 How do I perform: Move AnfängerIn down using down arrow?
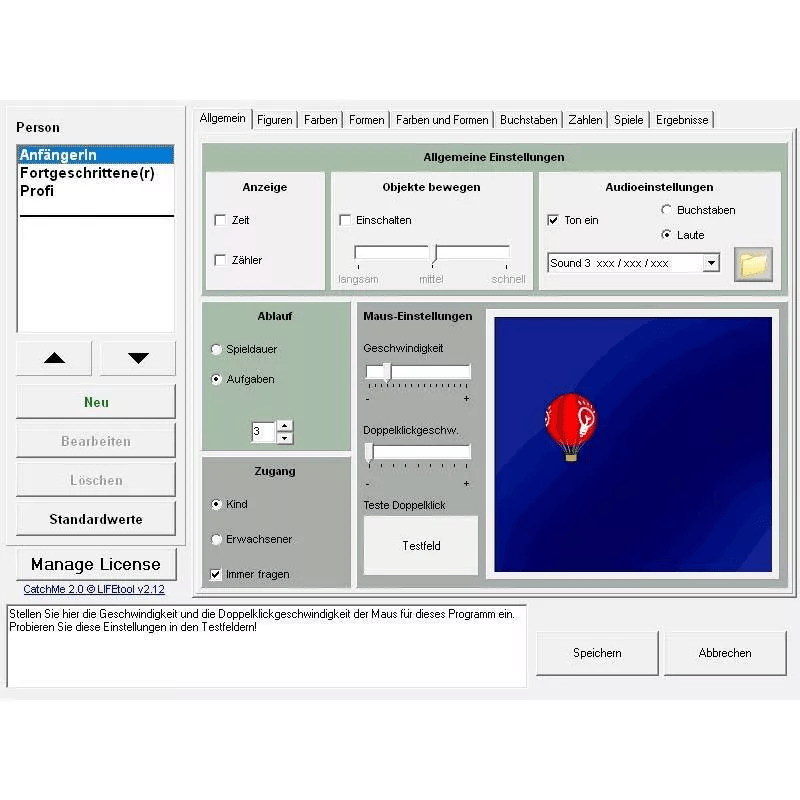click(138, 357)
